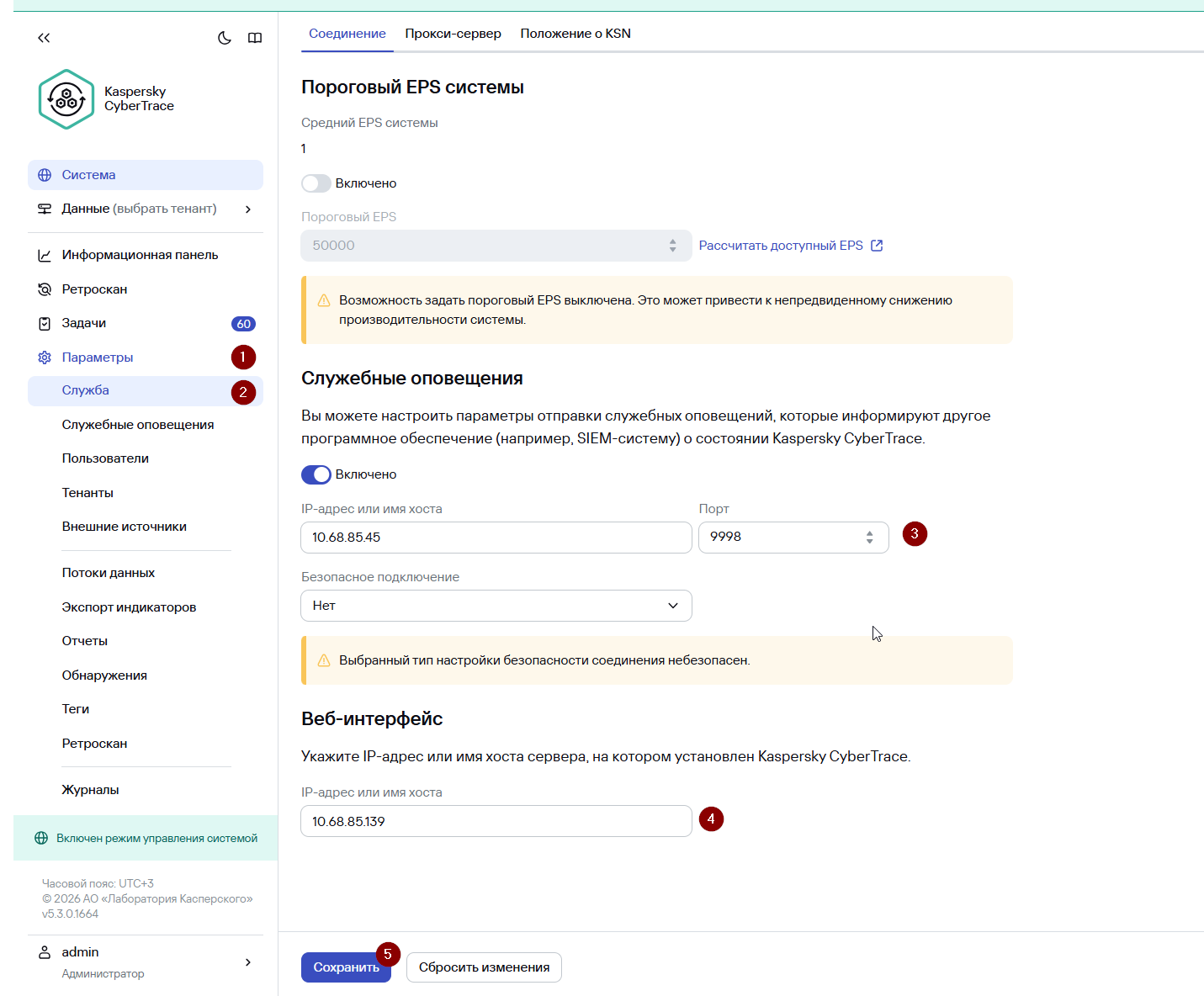Click the tasks counter badge showing 60
Viewport: 1204px width, 996px height.
tap(243, 324)
